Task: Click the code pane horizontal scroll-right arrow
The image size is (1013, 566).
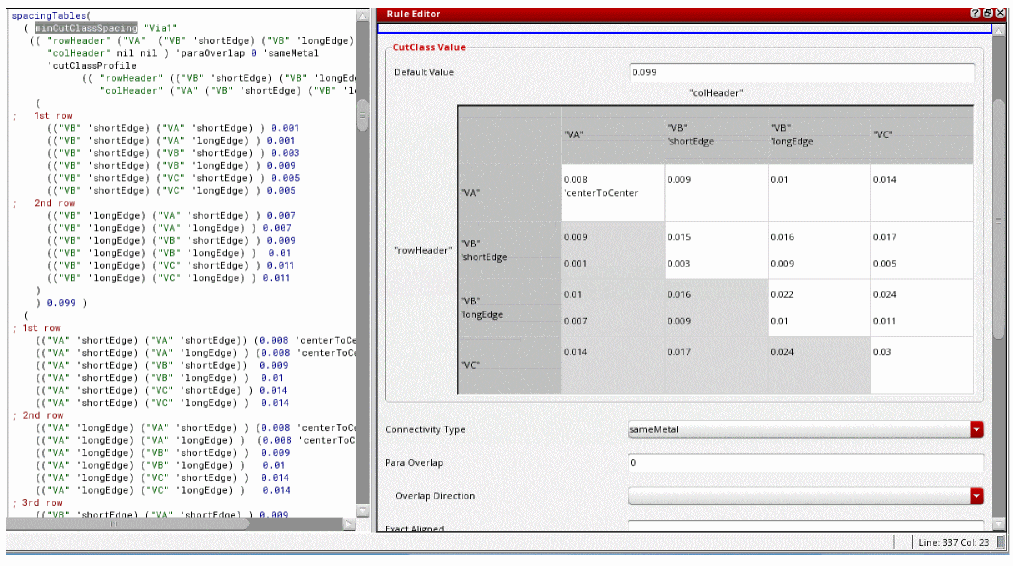Action: pyautogui.click(x=349, y=522)
